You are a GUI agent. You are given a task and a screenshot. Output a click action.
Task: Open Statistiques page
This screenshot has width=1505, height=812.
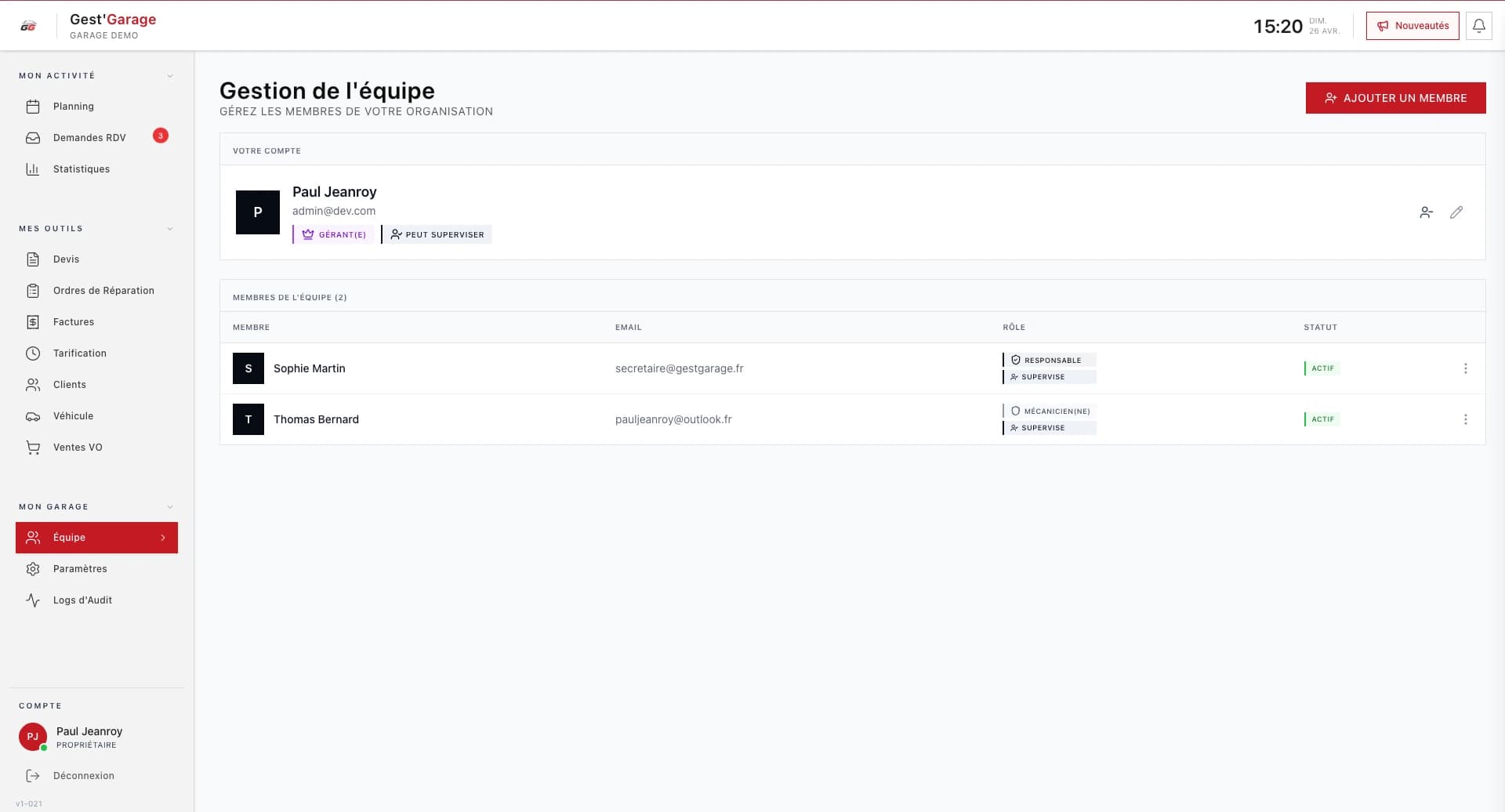[x=96, y=169]
